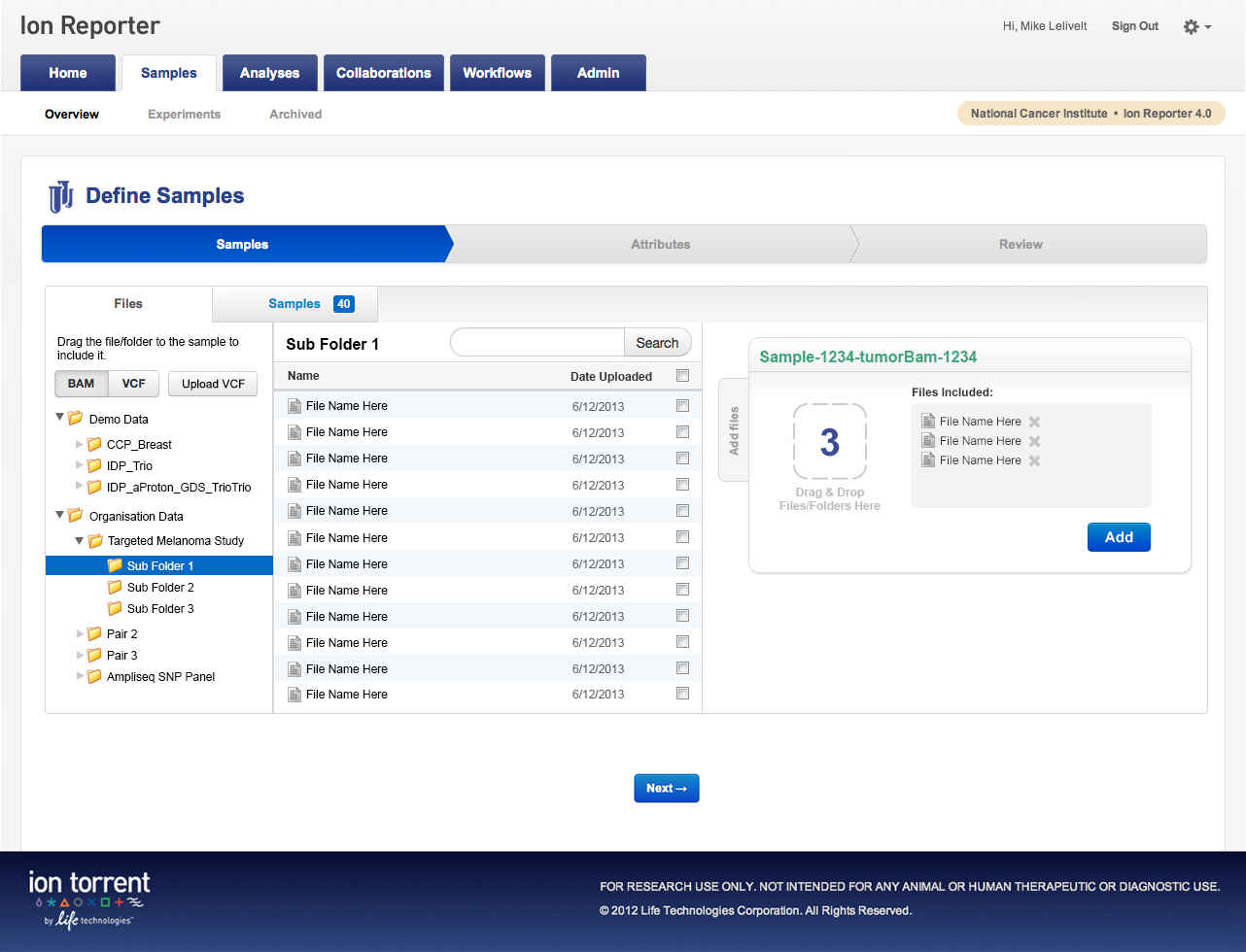Check the fourth file row checkbox
The image size is (1246, 952).
(682, 484)
